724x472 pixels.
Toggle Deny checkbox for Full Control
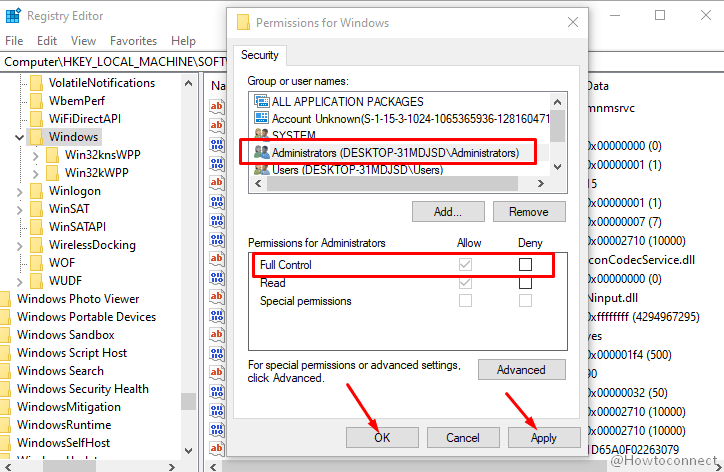click(525, 265)
